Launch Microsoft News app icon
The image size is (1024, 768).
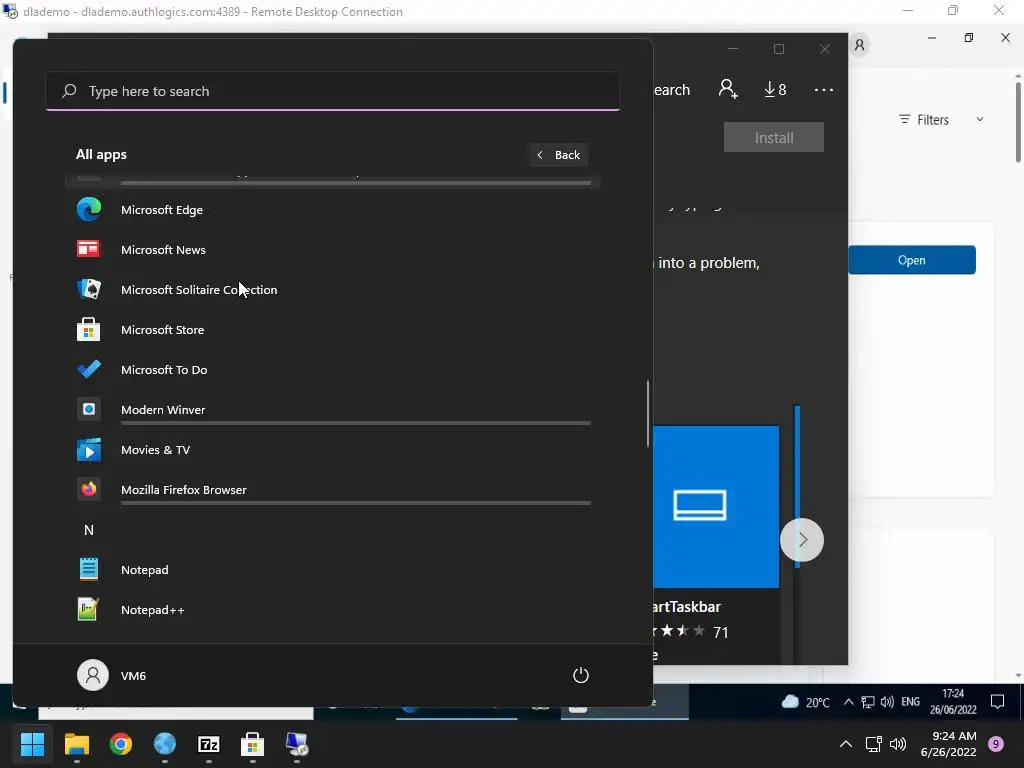(89, 249)
